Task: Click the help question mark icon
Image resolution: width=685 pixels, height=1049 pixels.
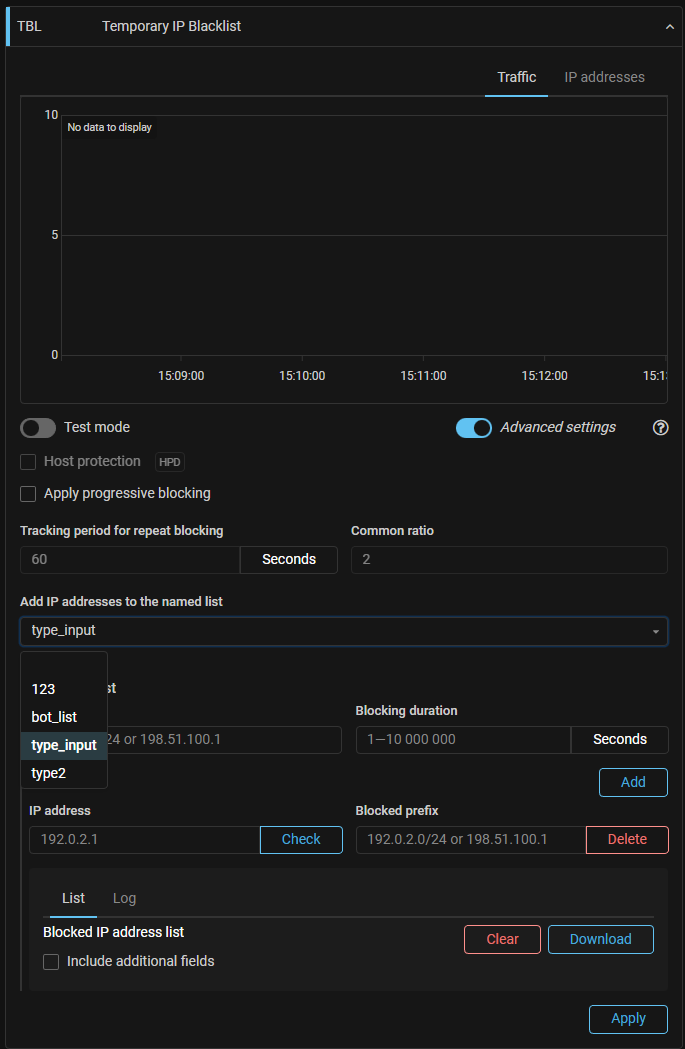Action: (660, 428)
